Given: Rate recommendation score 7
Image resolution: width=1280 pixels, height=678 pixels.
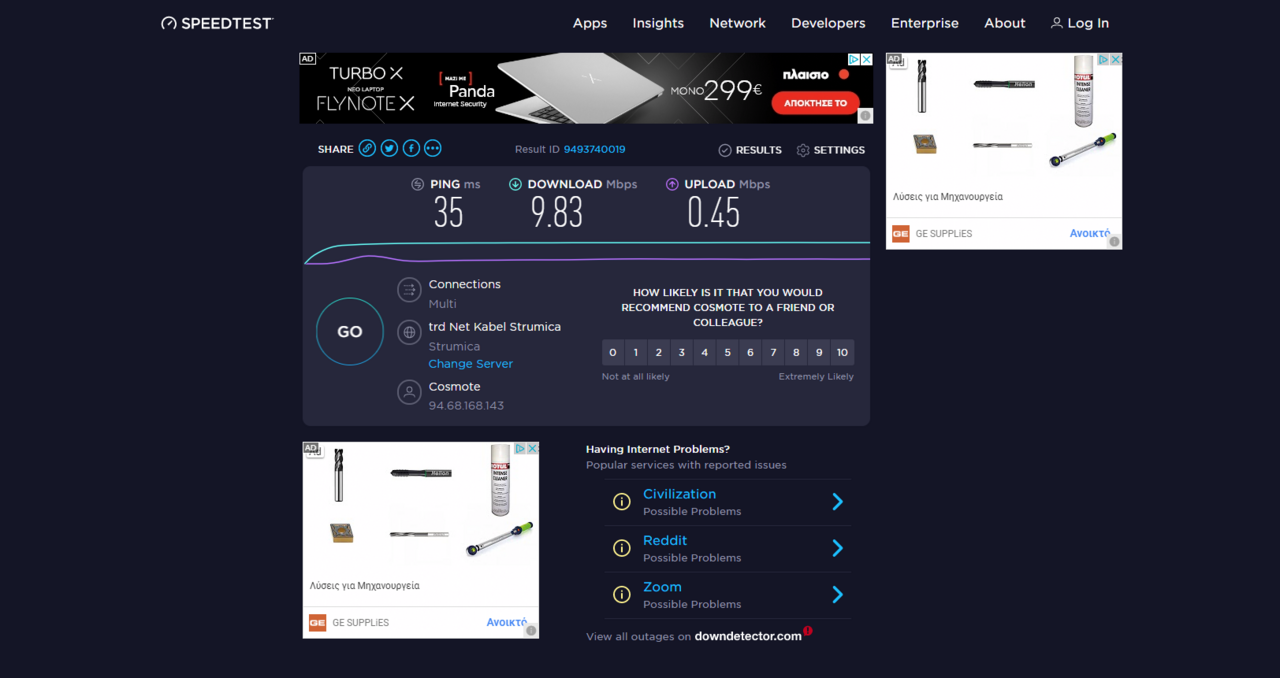Looking at the screenshot, I should (773, 352).
